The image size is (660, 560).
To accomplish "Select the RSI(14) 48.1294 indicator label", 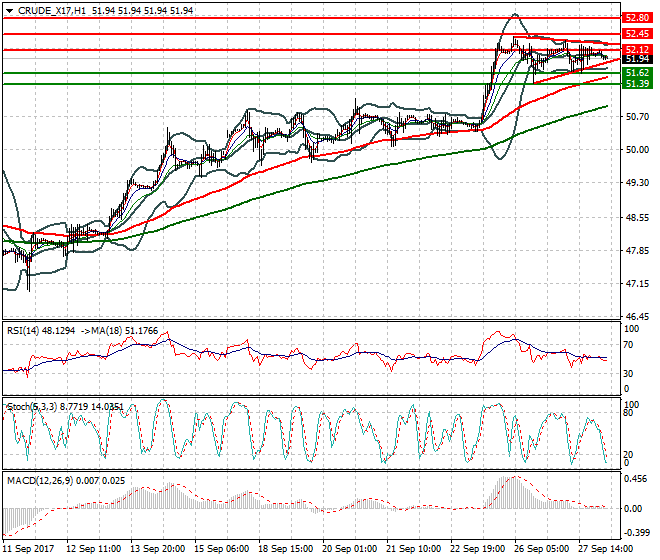I will (x=41, y=331).
